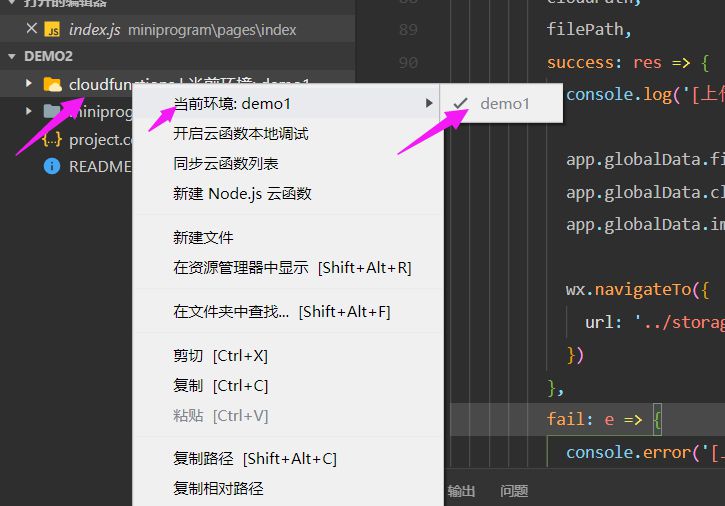
Task: Click the miniprogram folder icon
Action: coord(53,111)
